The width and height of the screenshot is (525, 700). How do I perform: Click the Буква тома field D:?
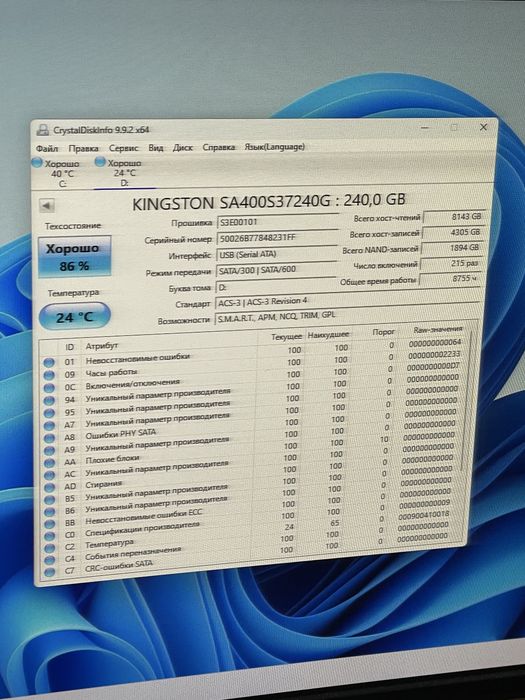point(276,287)
